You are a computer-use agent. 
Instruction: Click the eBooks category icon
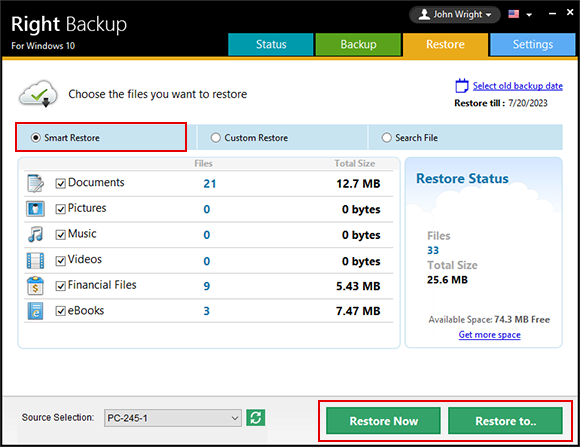click(x=35, y=311)
